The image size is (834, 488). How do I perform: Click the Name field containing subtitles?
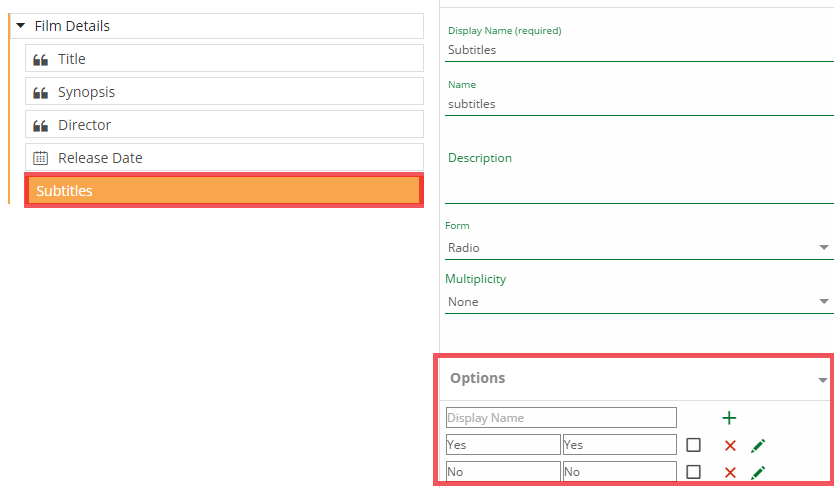(x=639, y=103)
